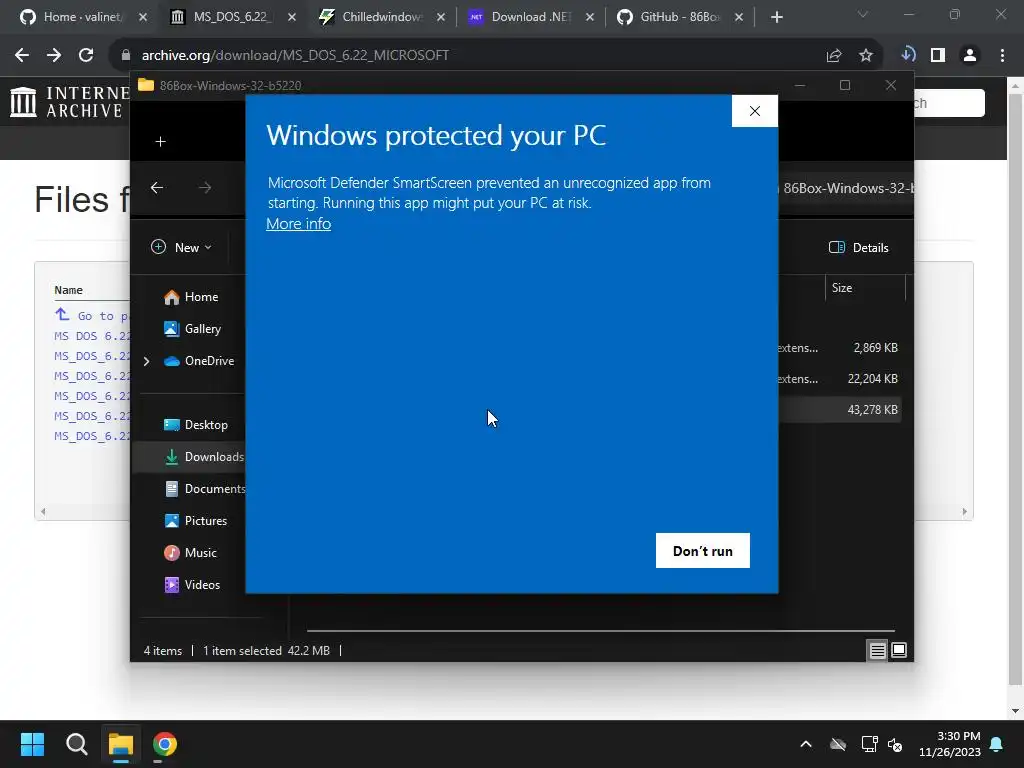Open Chrome profile avatar menu
Viewport: 1024px width, 768px height.
970,56
